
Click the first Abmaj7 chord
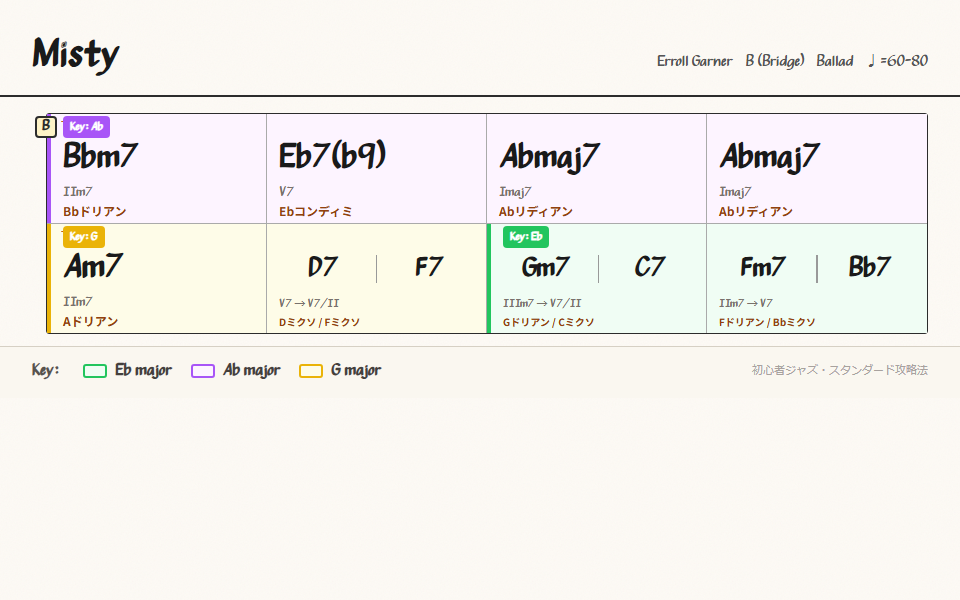[x=550, y=156]
